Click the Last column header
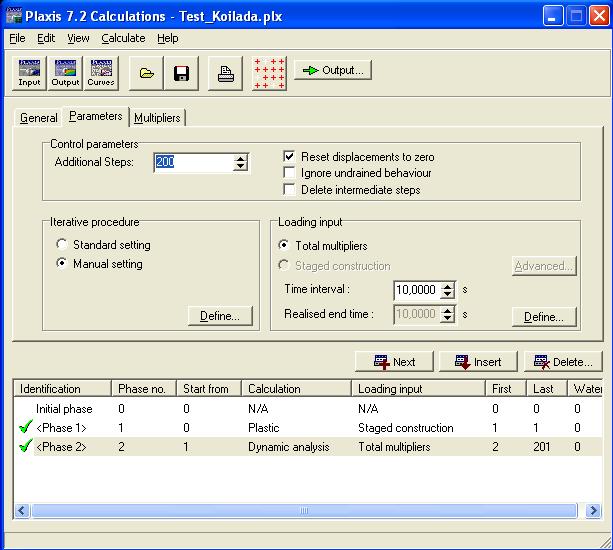Viewport: 613px width, 550px height. pyautogui.click(x=547, y=389)
